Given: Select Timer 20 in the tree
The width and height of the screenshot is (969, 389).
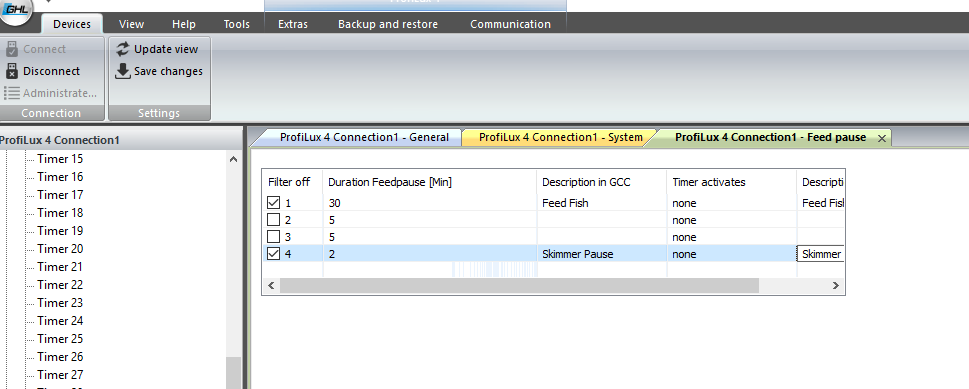Looking at the screenshot, I should (60, 249).
